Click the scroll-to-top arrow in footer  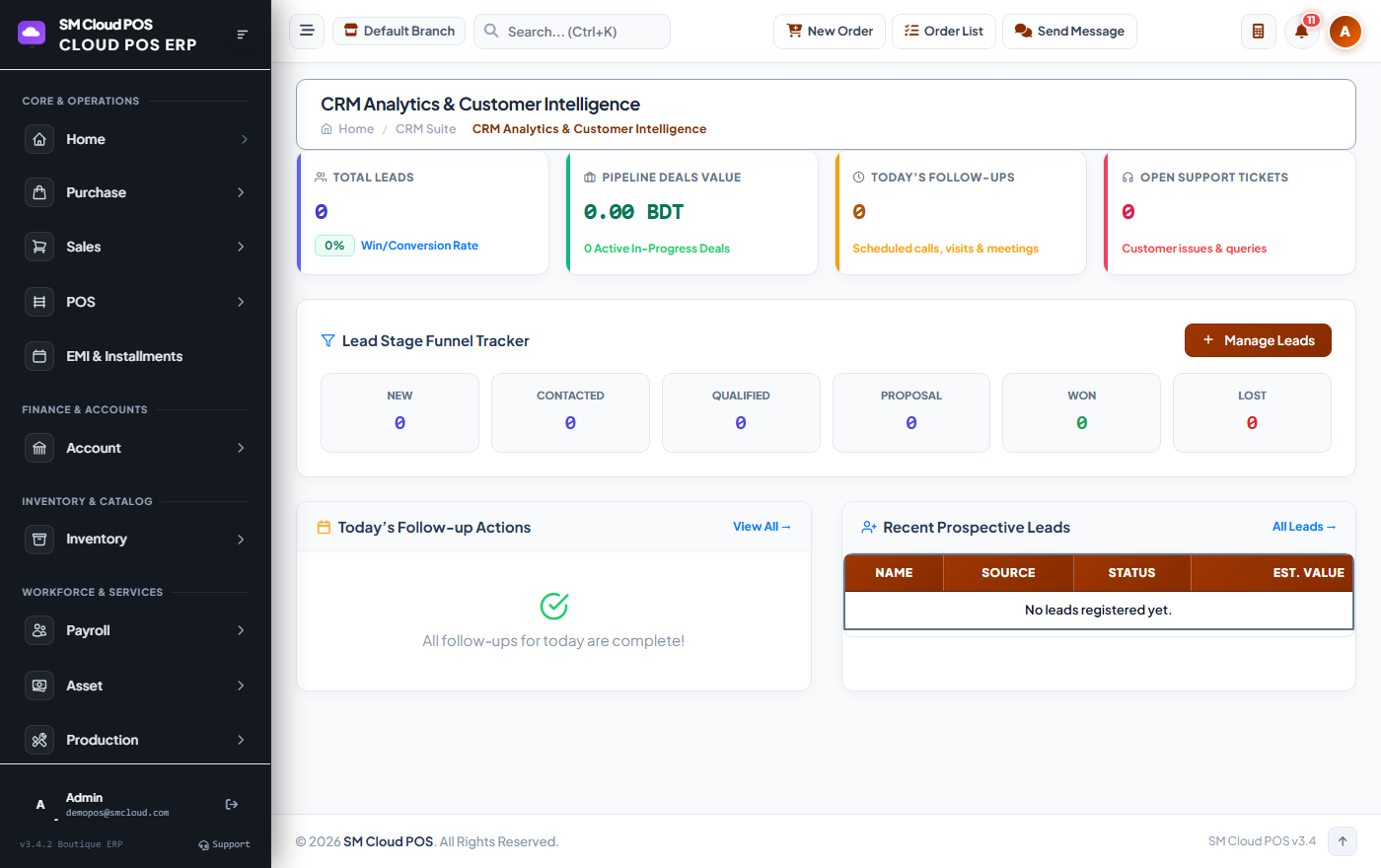coord(1342,841)
